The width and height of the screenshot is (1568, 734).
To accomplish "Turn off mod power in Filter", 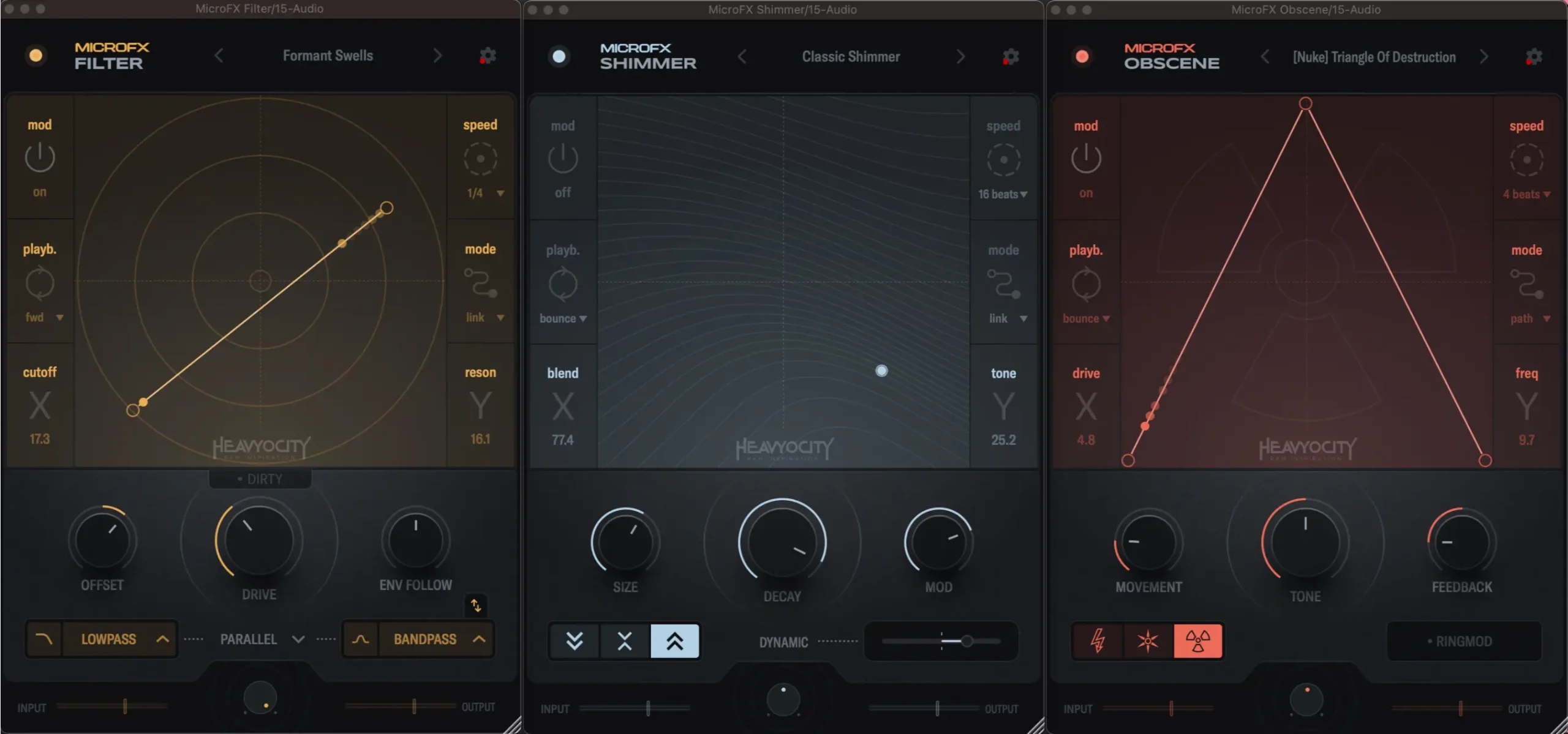I will [40, 157].
